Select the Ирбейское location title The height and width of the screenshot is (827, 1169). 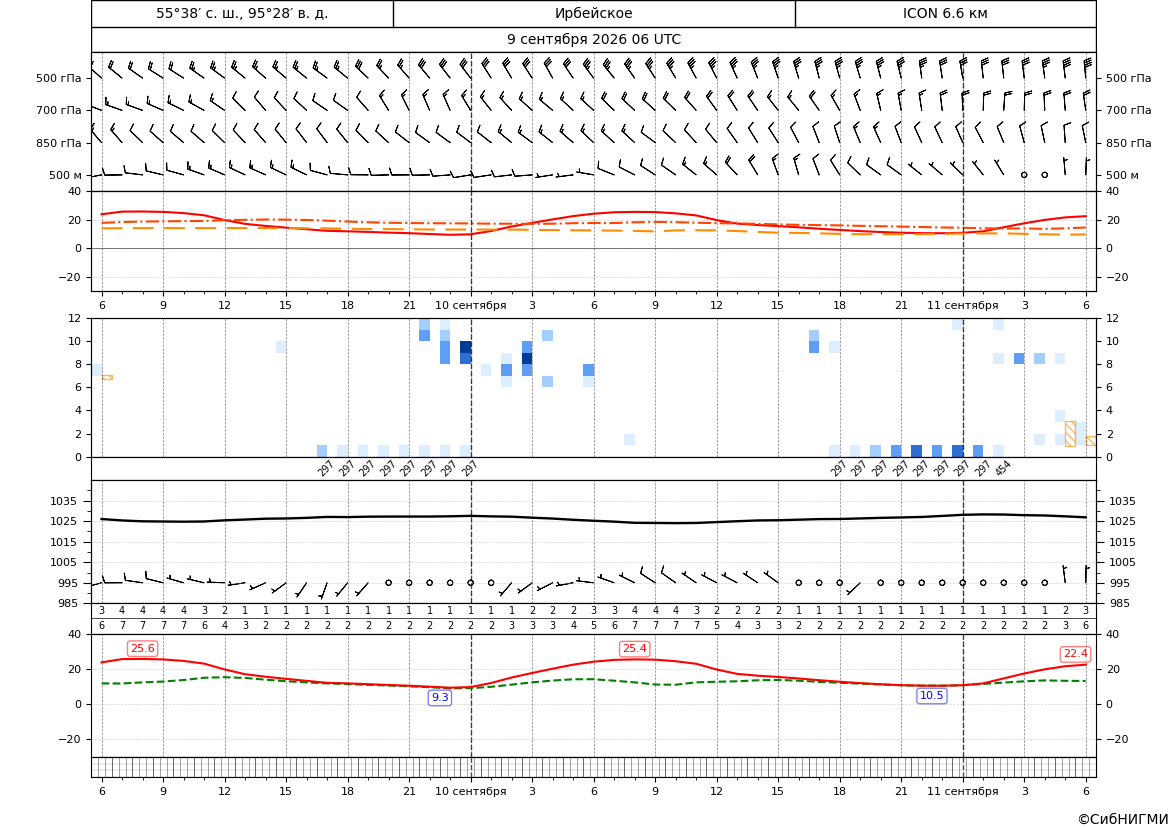click(593, 13)
